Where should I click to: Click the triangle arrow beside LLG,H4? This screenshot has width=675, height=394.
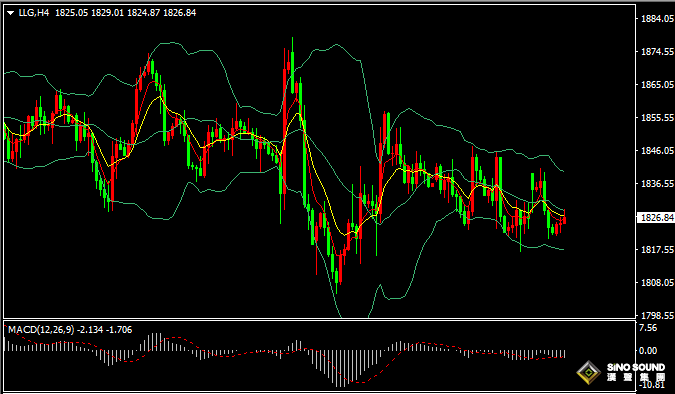coord(11,13)
